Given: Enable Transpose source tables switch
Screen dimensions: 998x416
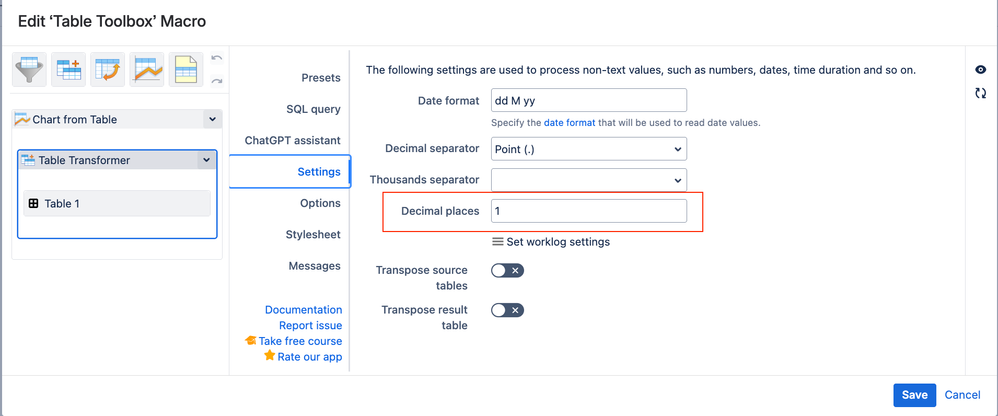Looking at the screenshot, I should pos(507,271).
